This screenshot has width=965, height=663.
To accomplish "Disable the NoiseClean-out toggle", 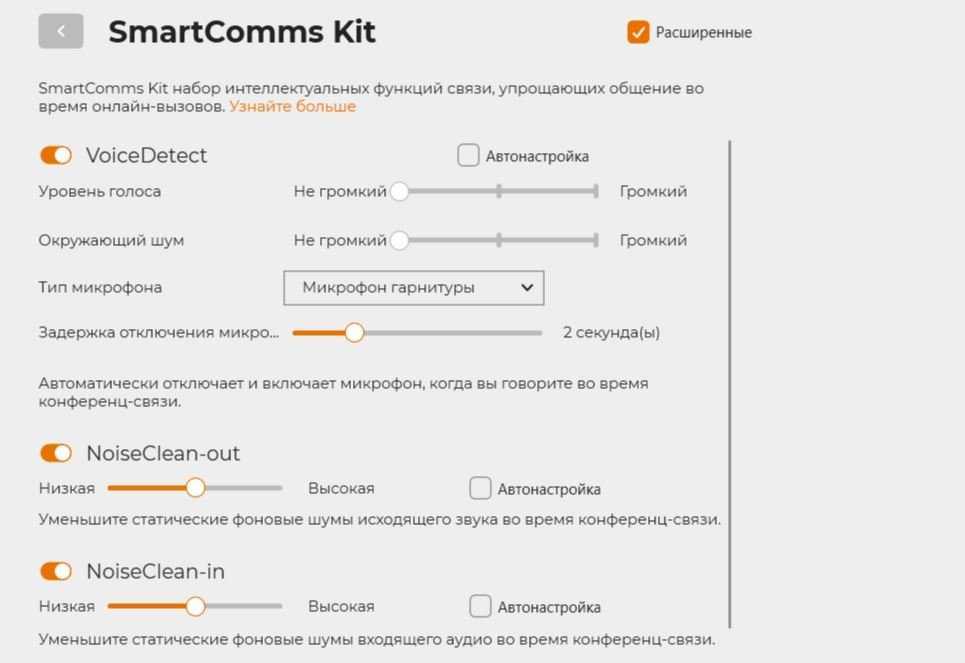I will click(x=56, y=453).
